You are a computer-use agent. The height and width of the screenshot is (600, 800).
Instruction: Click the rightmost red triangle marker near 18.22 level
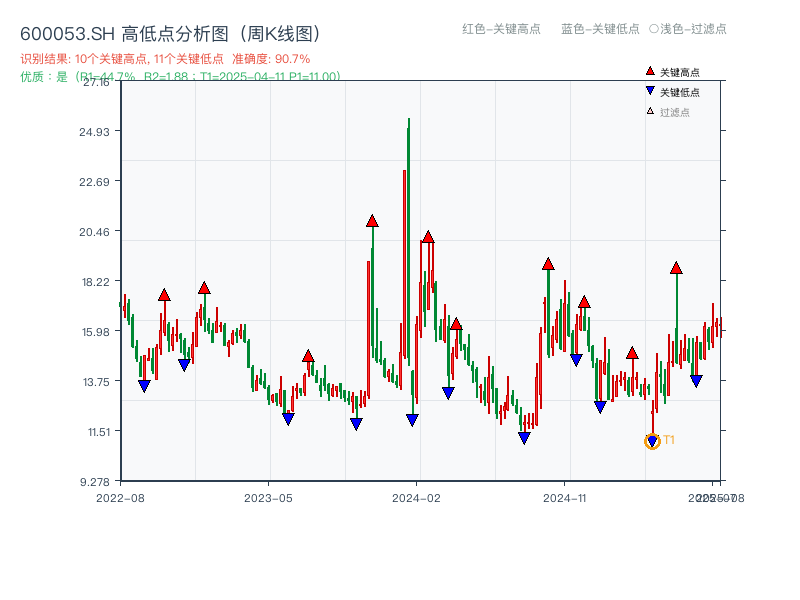(x=676, y=267)
